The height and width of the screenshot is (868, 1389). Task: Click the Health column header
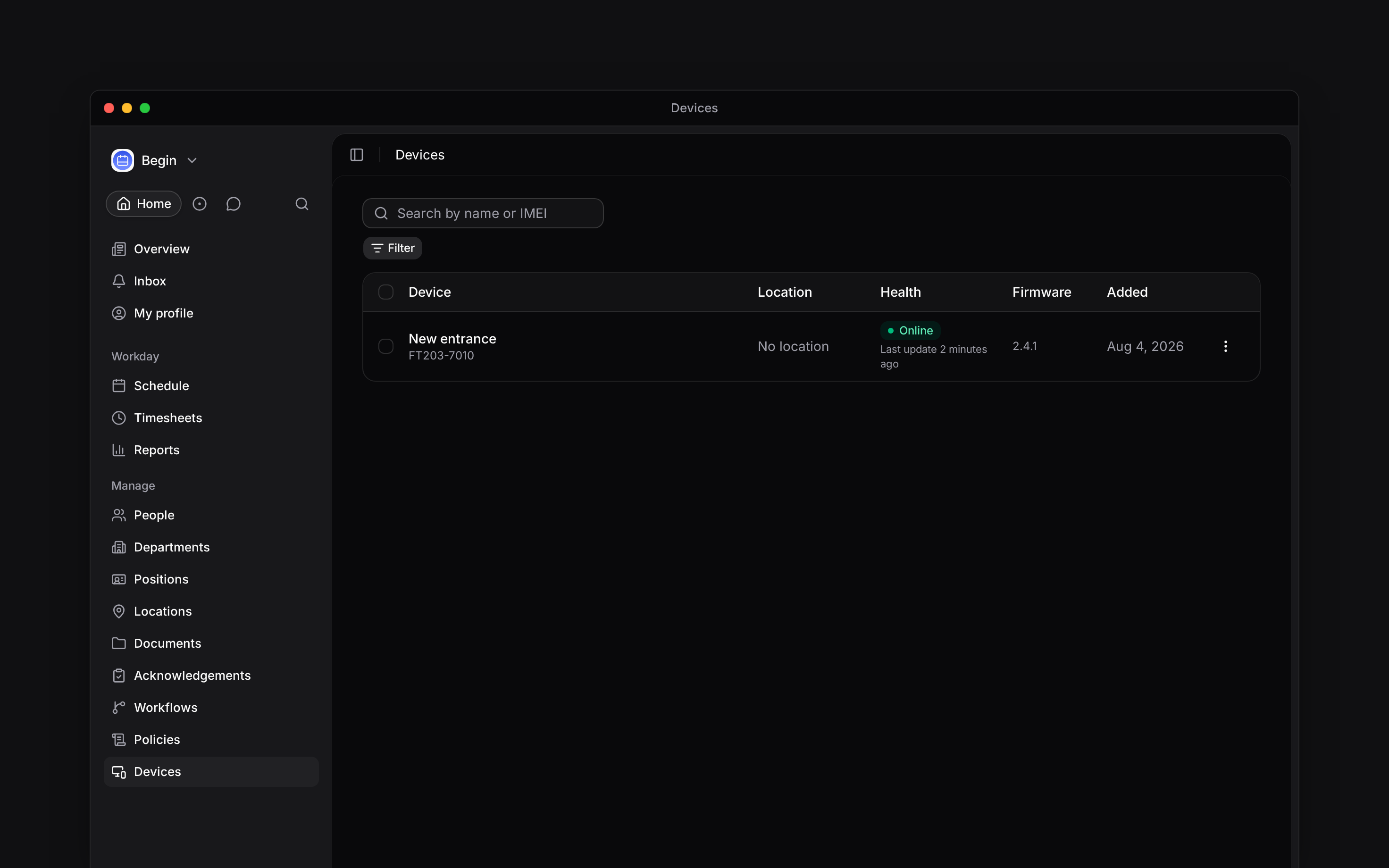[x=901, y=292]
